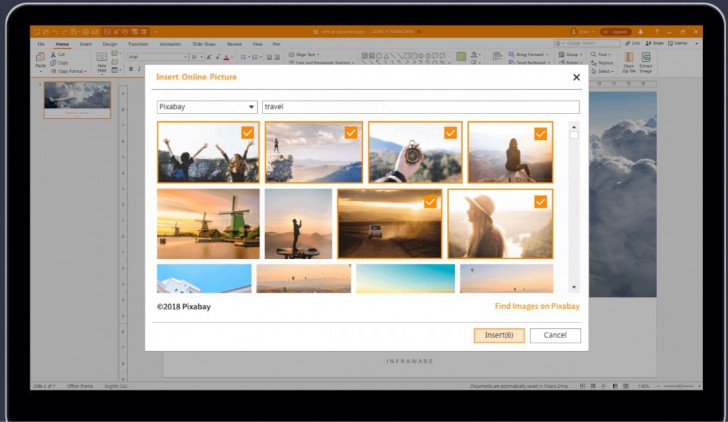
Task: Click Redo in the quick access toolbar
Action: pyautogui.click(x=64, y=32)
